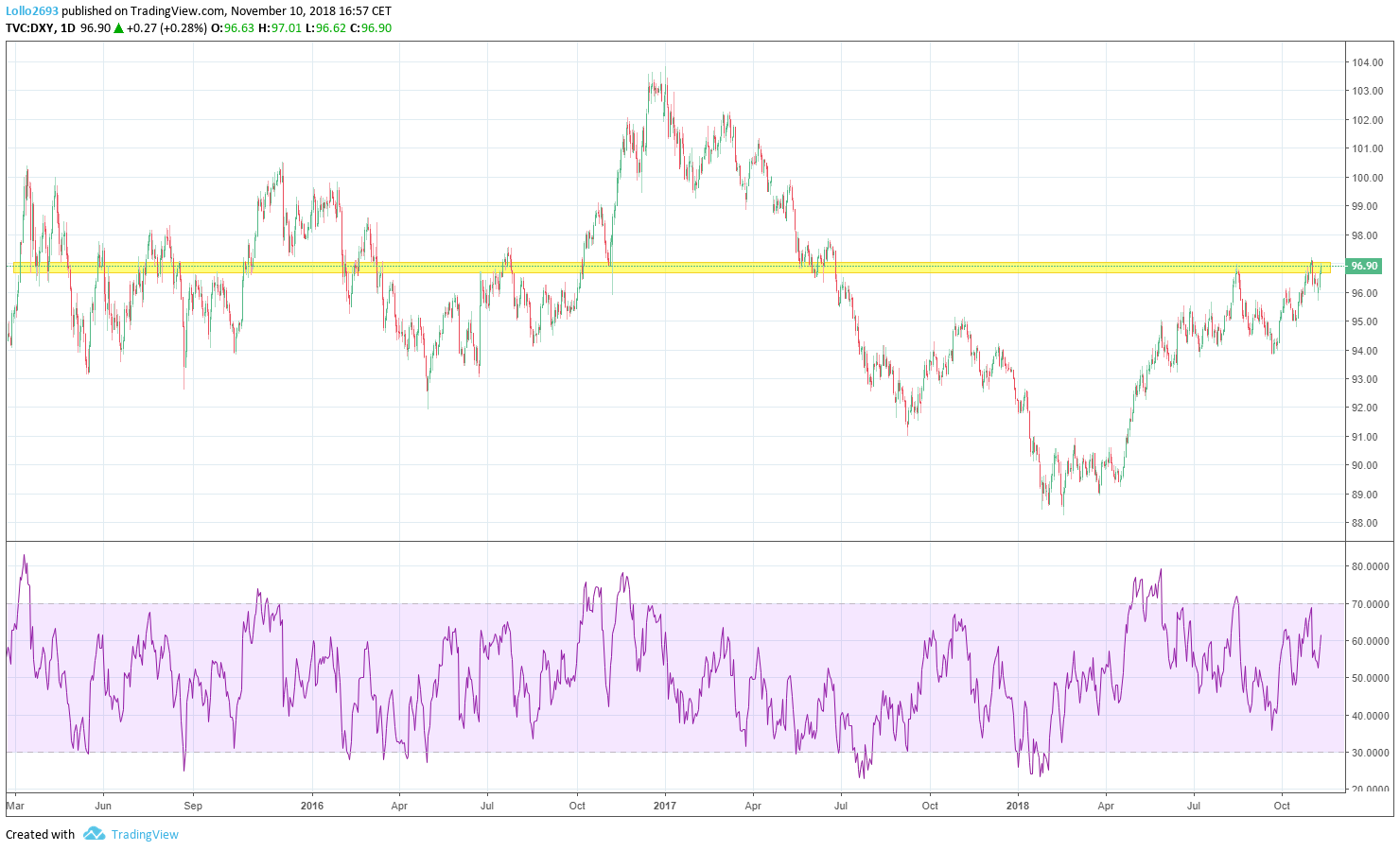Screen dimensions: 1400x851
Task: Select the high value H:97.01
Action: tap(280, 28)
